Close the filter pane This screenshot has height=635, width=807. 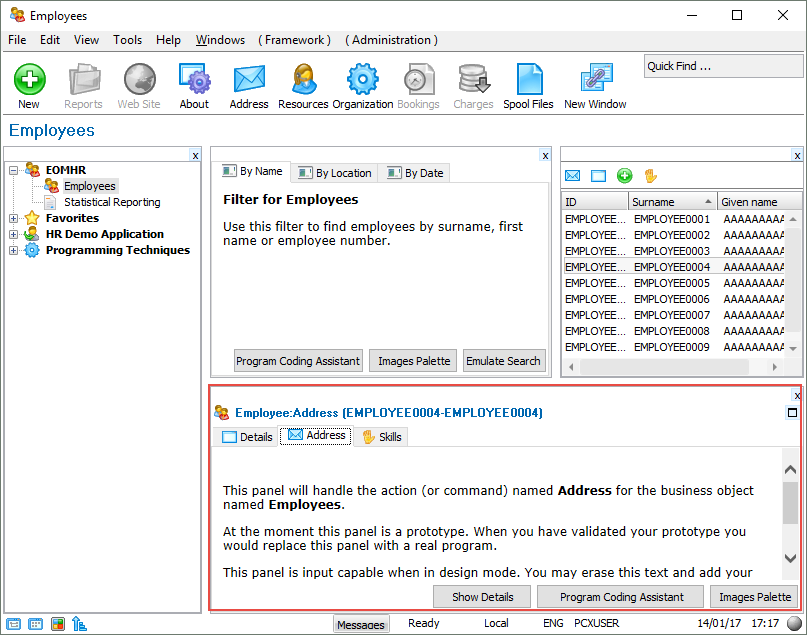(x=546, y=155)
